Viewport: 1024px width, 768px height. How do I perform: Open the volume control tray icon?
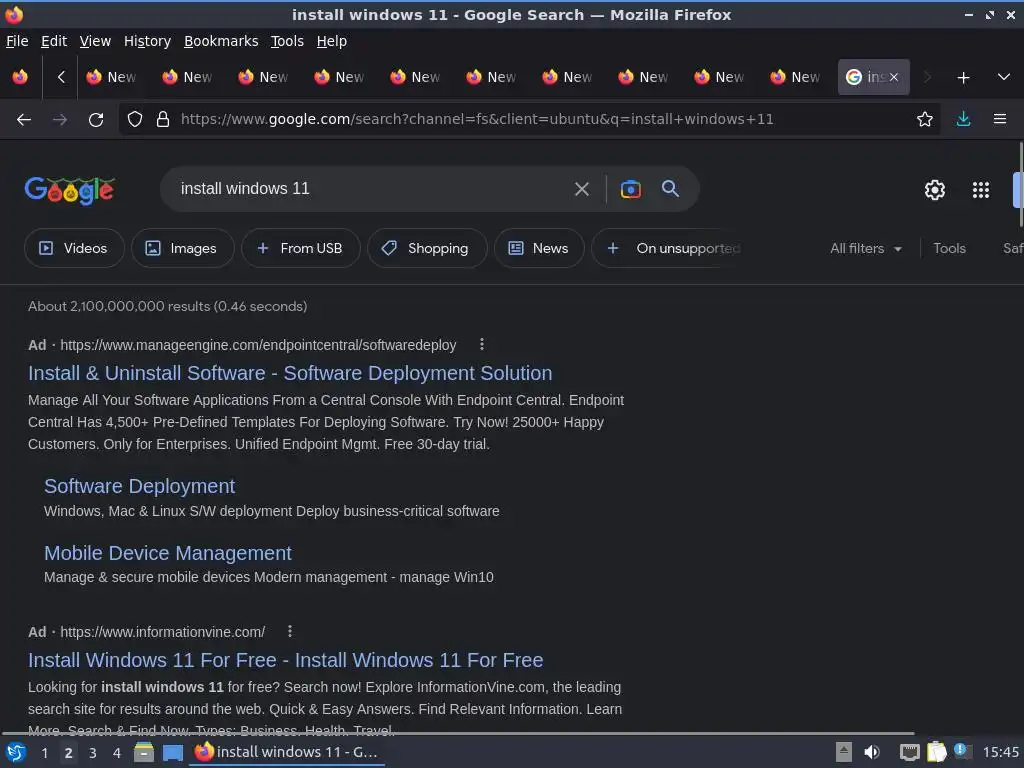pos(872,752)
